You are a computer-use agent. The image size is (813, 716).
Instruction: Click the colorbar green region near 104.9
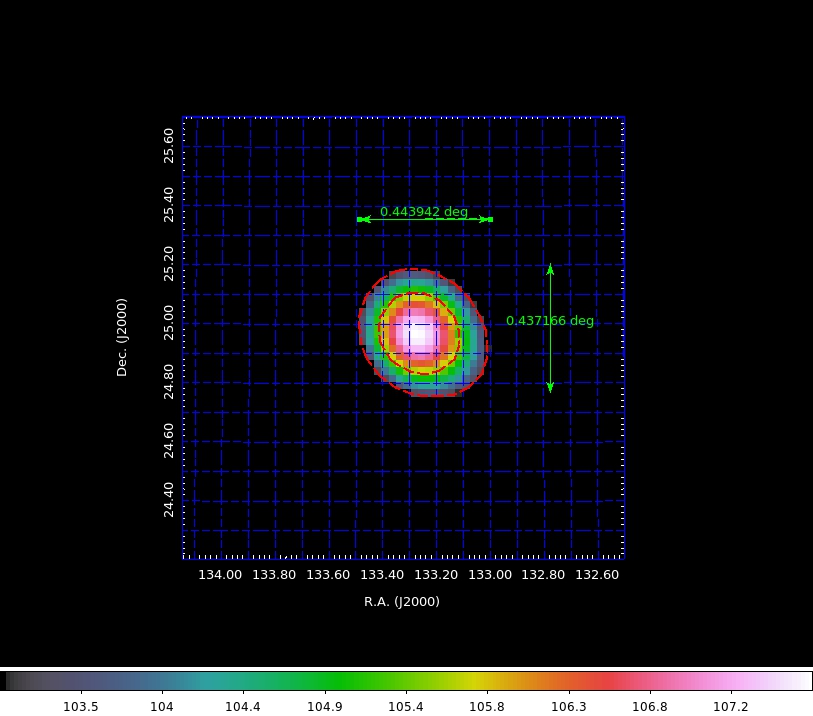coord(325,681)
